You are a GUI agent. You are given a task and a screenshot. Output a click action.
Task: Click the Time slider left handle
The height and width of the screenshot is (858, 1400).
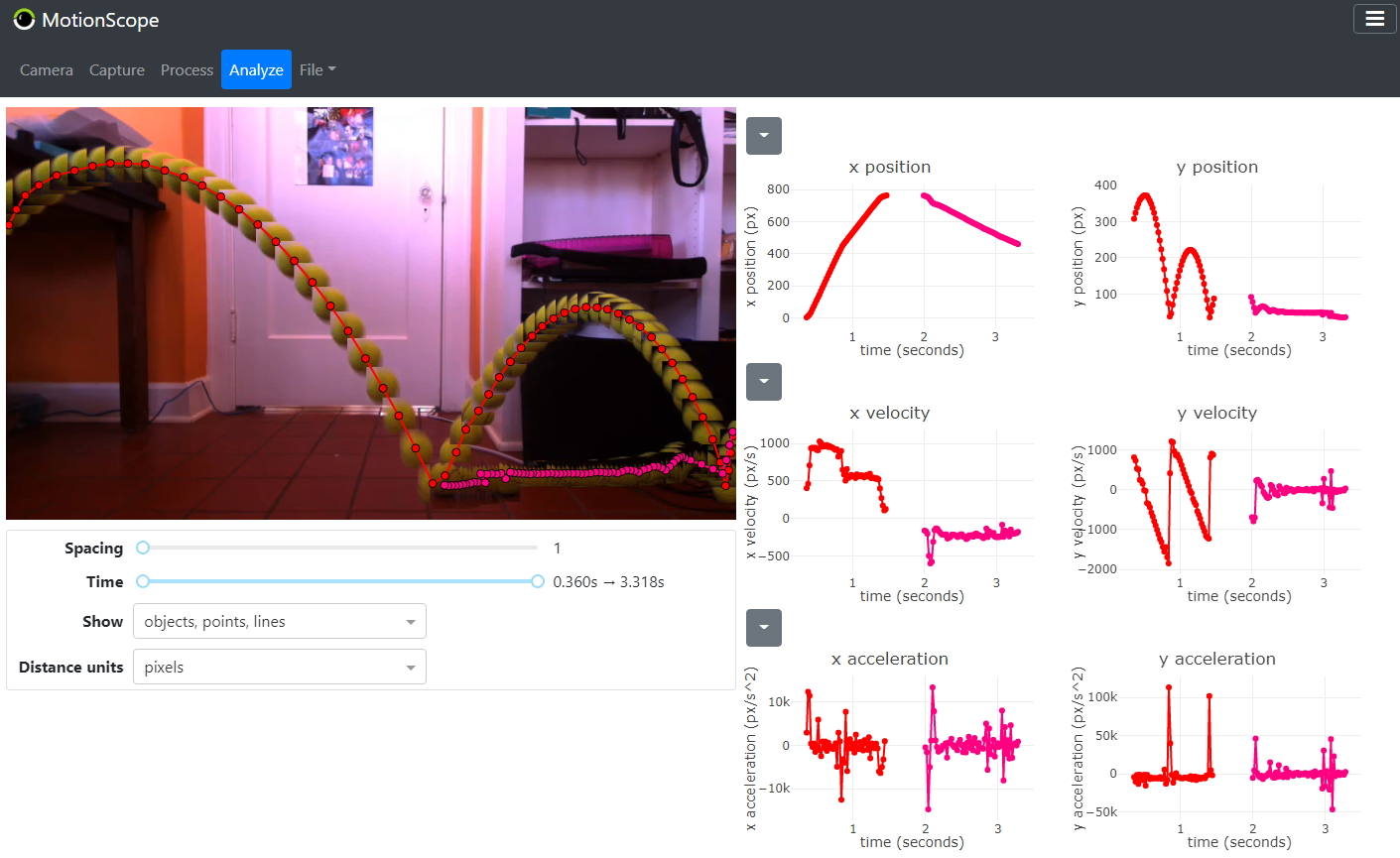point(143,581)
